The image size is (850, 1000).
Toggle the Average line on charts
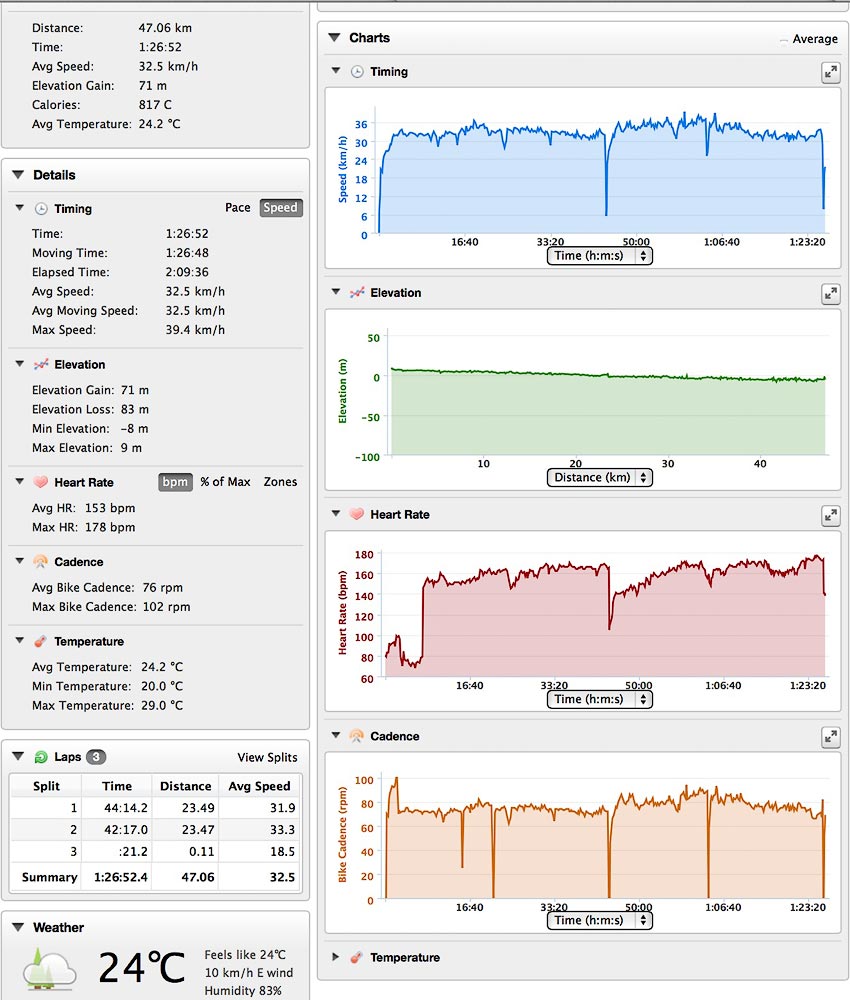pos(808,39)
